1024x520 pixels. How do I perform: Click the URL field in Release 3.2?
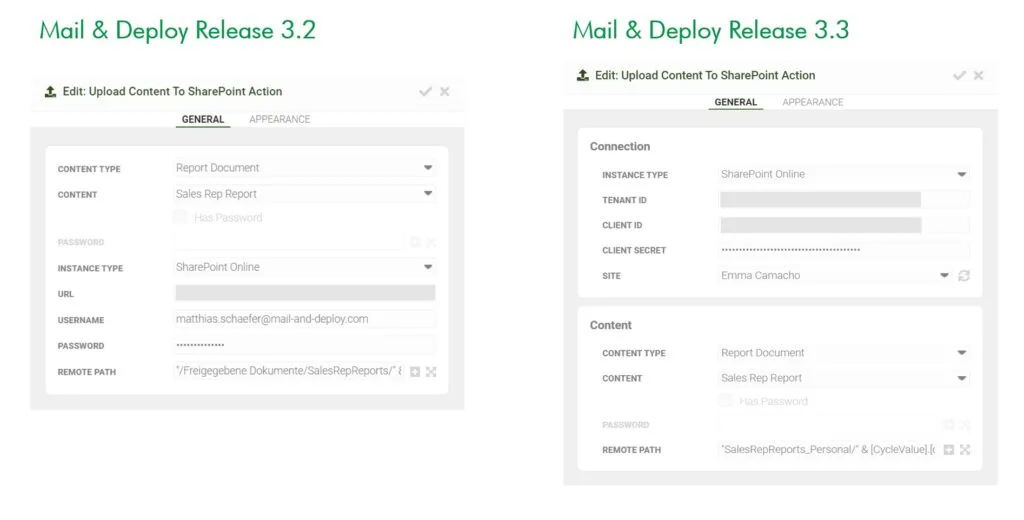(305, 293)
